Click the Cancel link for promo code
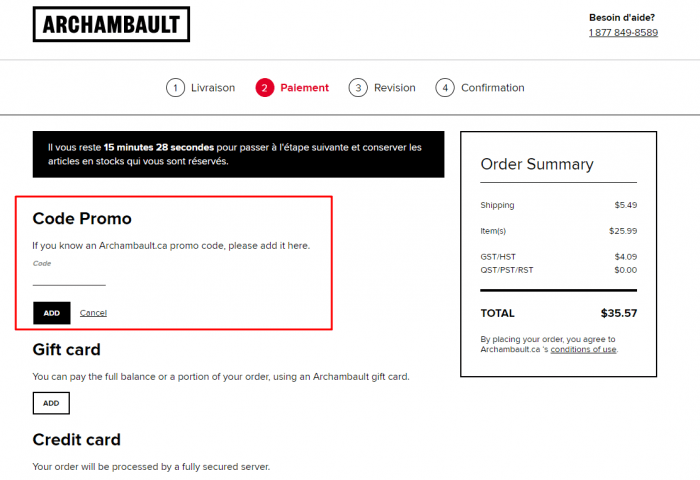The image size is (700, 480). (93, 313)
